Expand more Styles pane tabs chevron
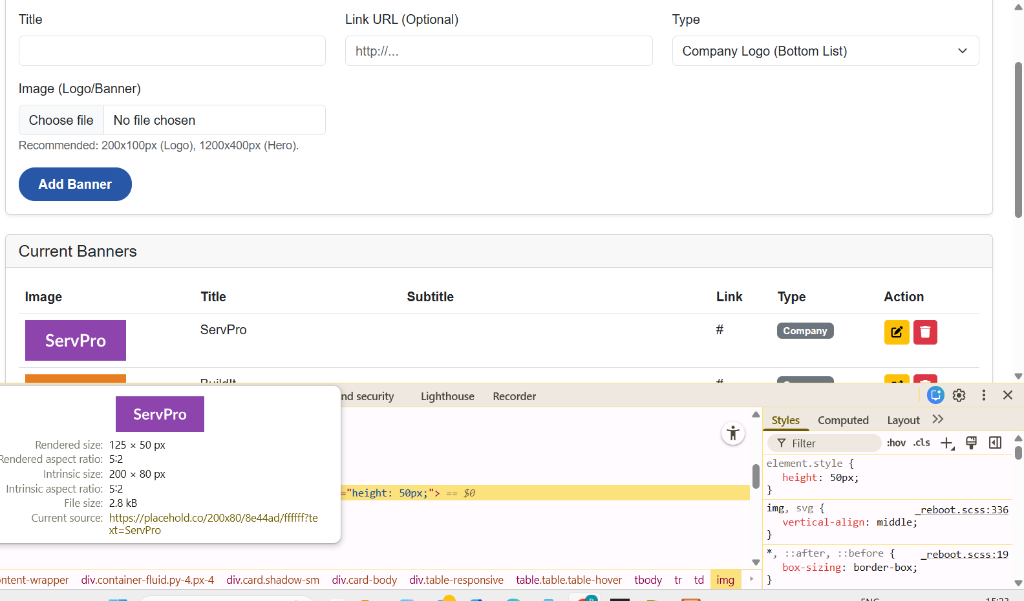The width and height of the screenshot is (1024, 601). click(x=938, y=420)
